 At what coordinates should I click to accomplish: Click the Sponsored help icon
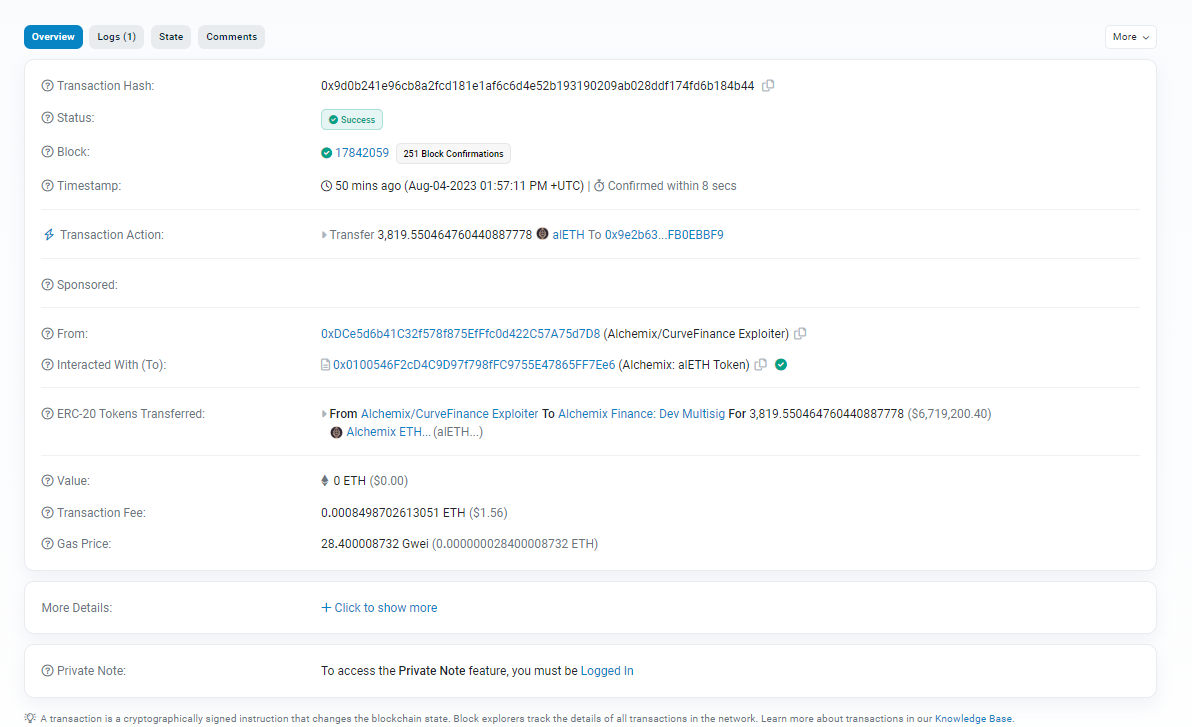point(47,285)
